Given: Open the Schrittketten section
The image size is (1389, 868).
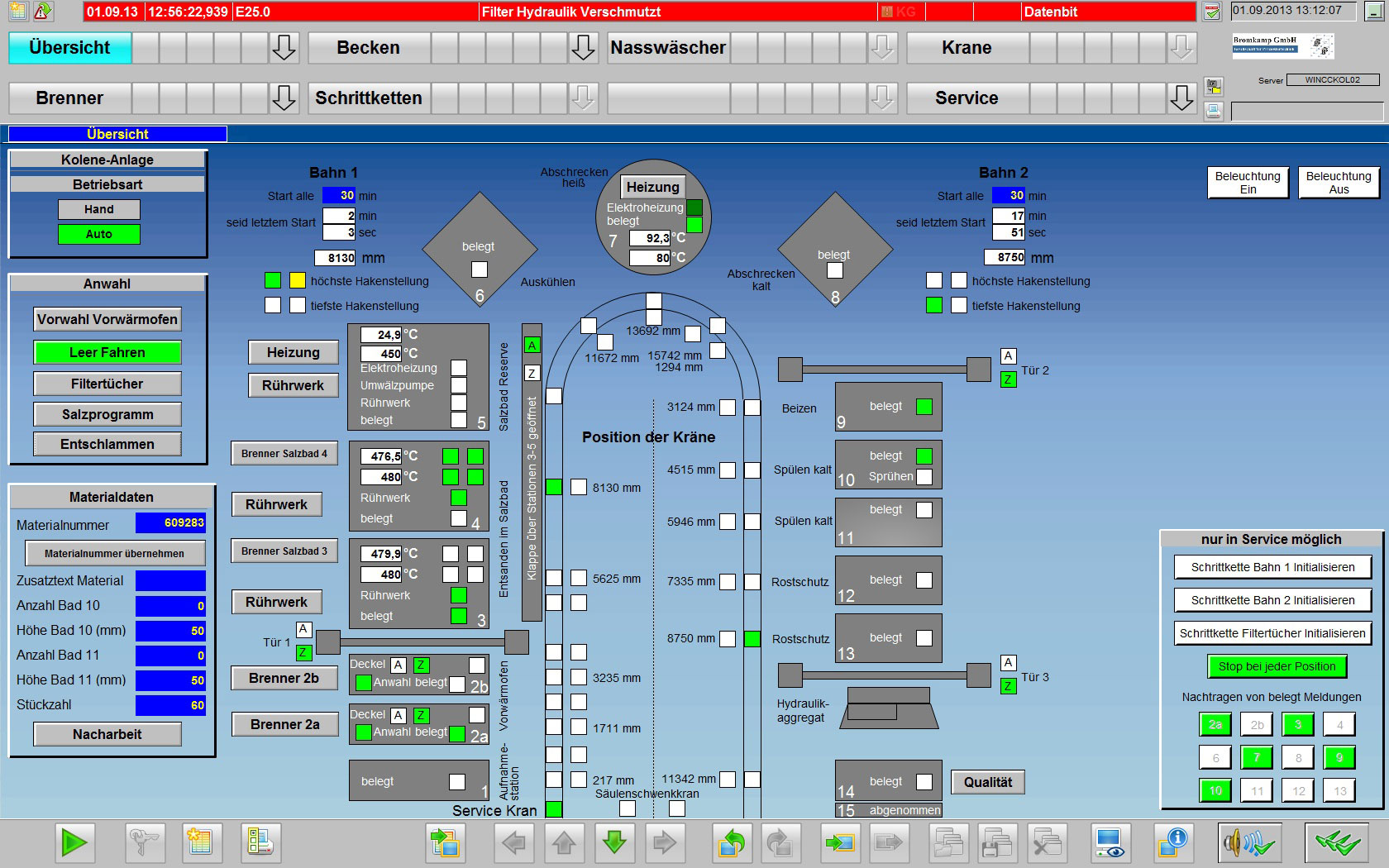Looking at the screenshot, I should click(369, 98).
